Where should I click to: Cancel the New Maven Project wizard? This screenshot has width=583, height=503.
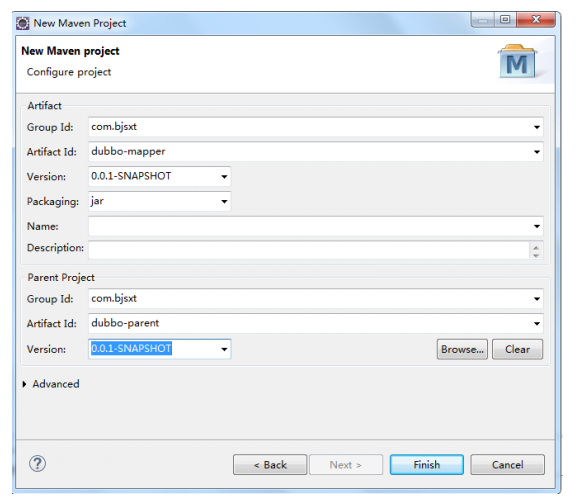coord(508,465)
